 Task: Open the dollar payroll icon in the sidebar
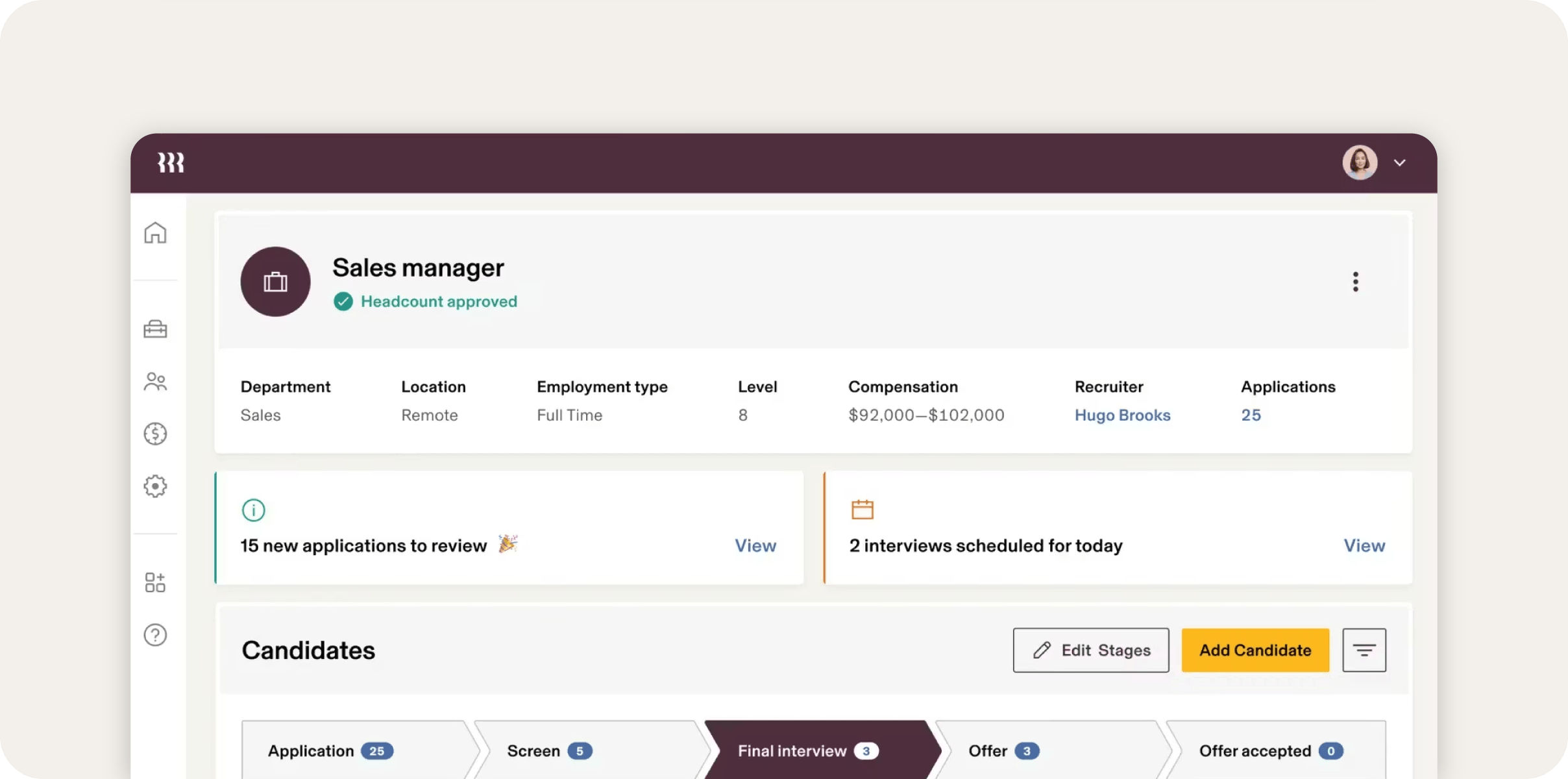155,434
